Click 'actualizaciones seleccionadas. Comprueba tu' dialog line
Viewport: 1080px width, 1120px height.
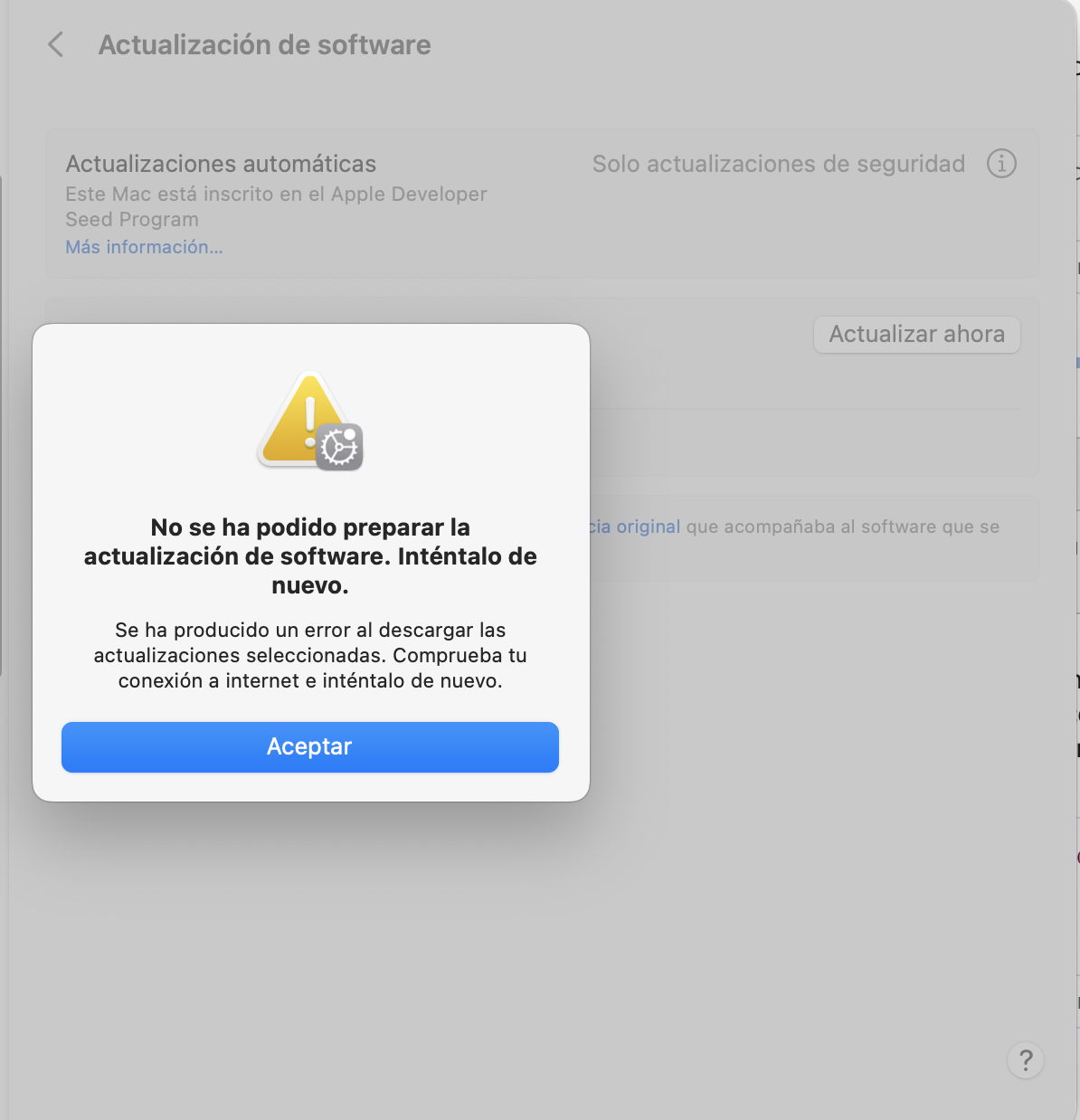(x=310, y=655)
